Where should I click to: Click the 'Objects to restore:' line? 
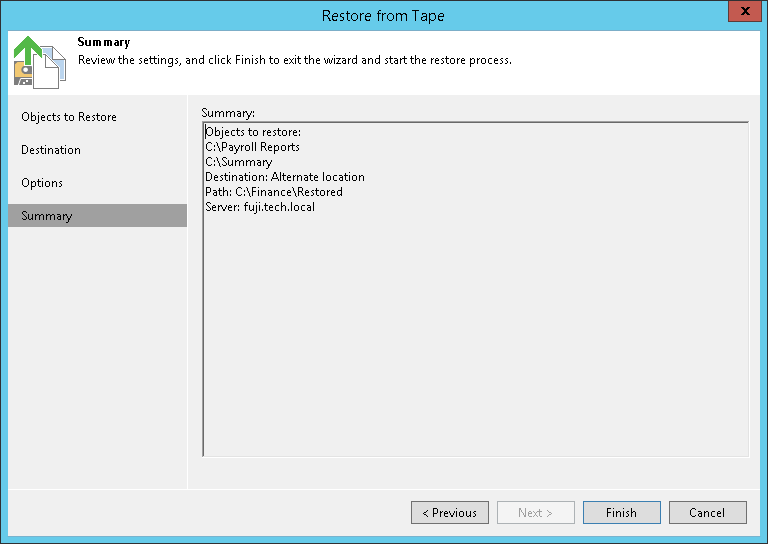click(x=253, y=132)
